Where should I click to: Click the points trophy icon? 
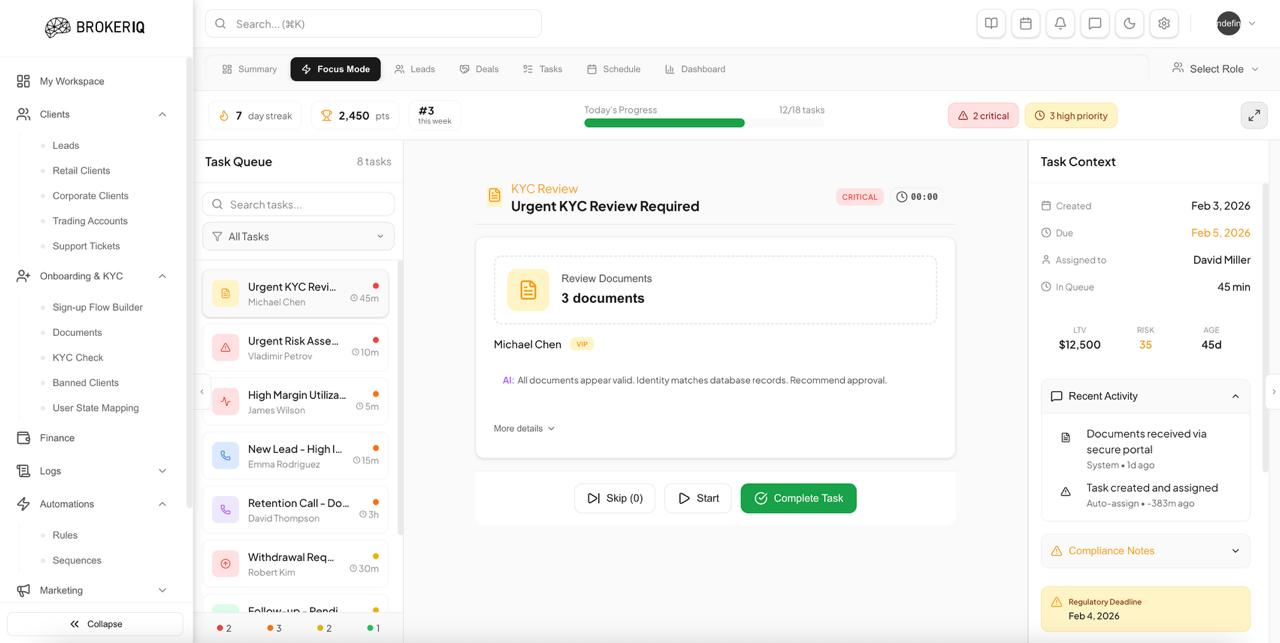[326, 116]
